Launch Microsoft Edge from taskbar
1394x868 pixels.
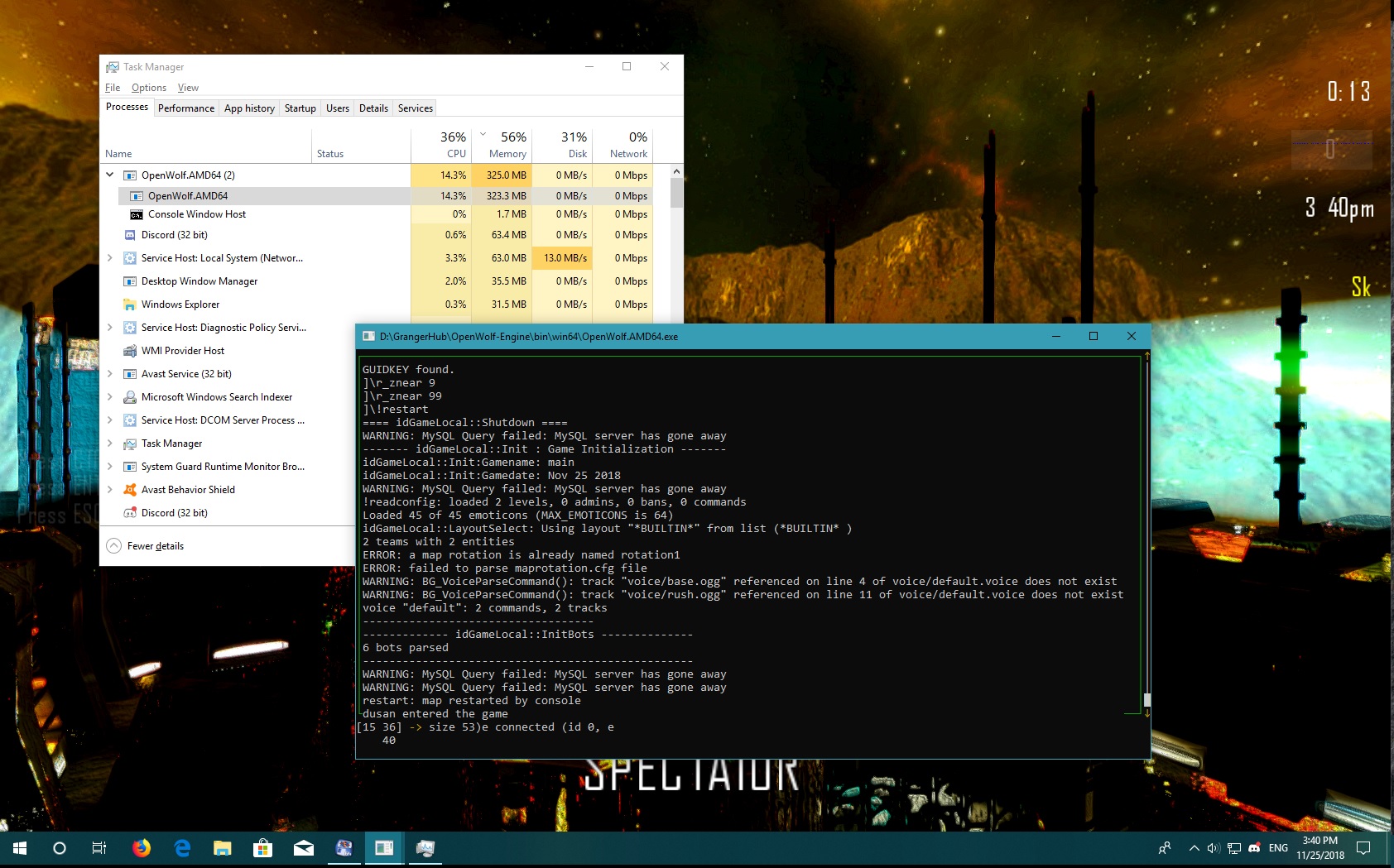[182, 848]
